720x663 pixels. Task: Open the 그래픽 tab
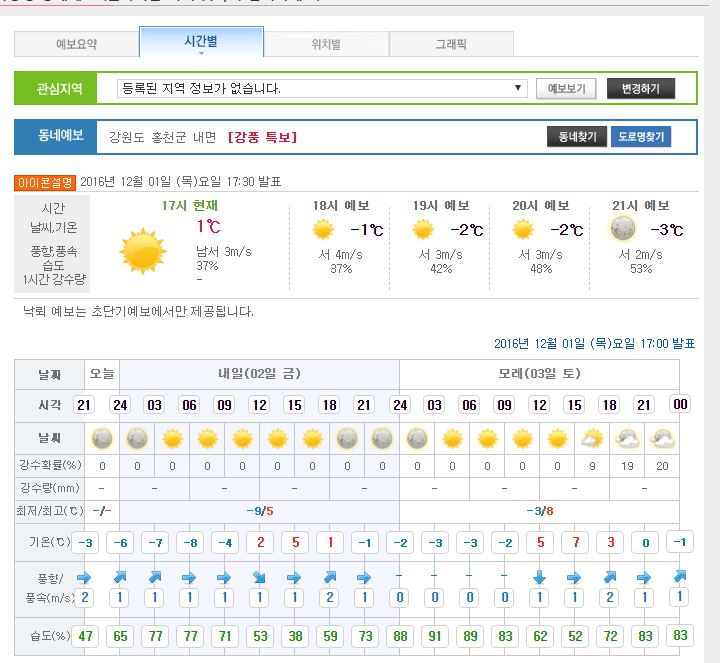(x=451, y=44)
